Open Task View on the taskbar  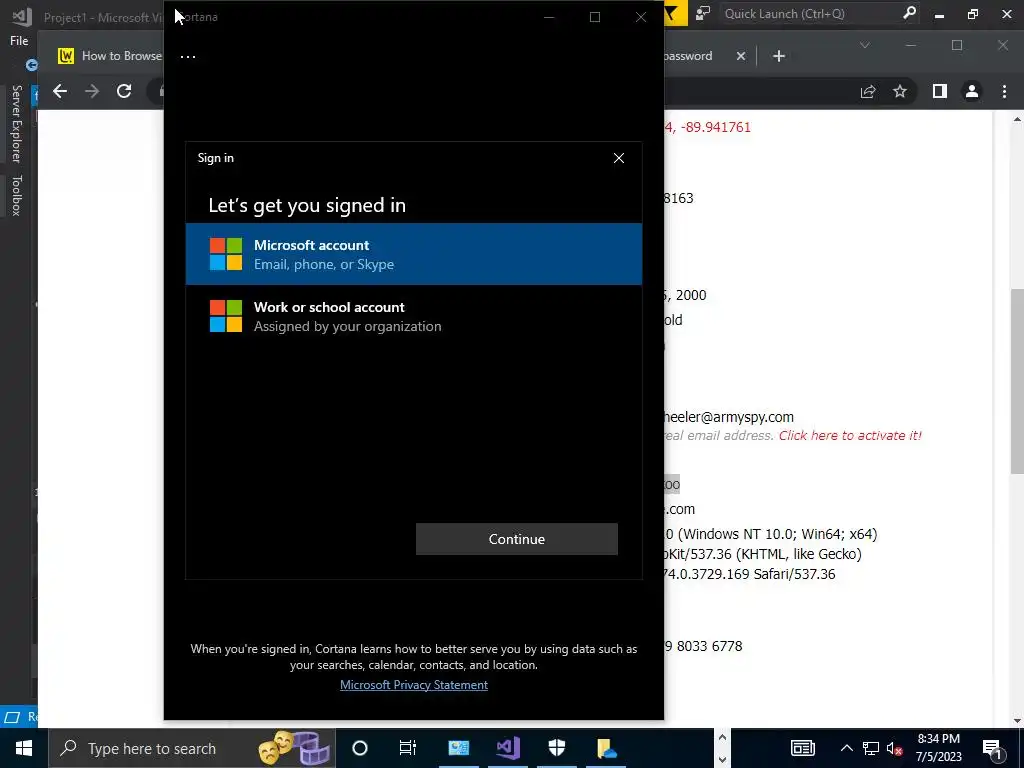click(408, 748)
